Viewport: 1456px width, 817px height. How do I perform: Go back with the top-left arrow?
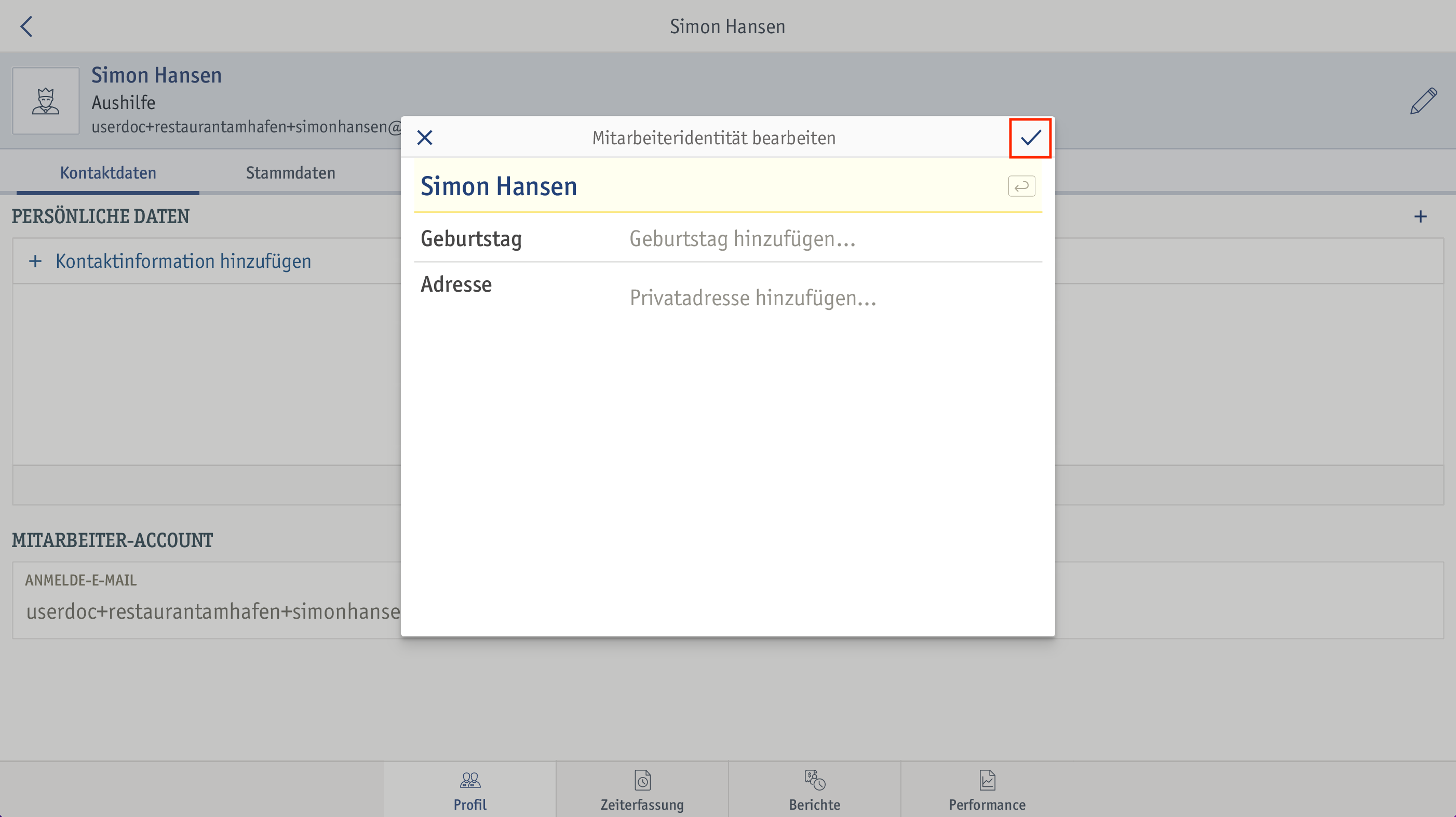(26, 26)
